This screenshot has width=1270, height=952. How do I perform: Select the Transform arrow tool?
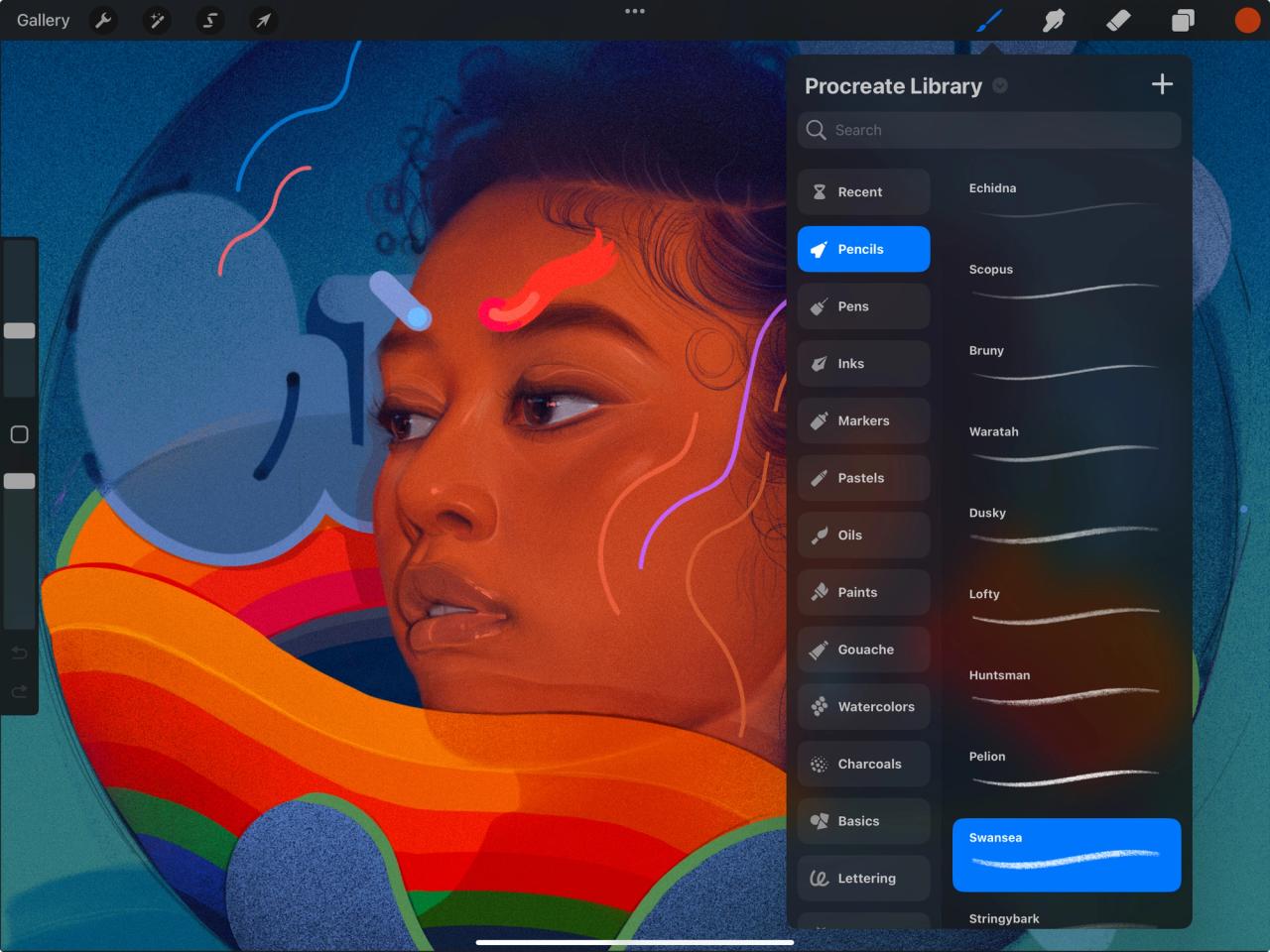(263, 20)
